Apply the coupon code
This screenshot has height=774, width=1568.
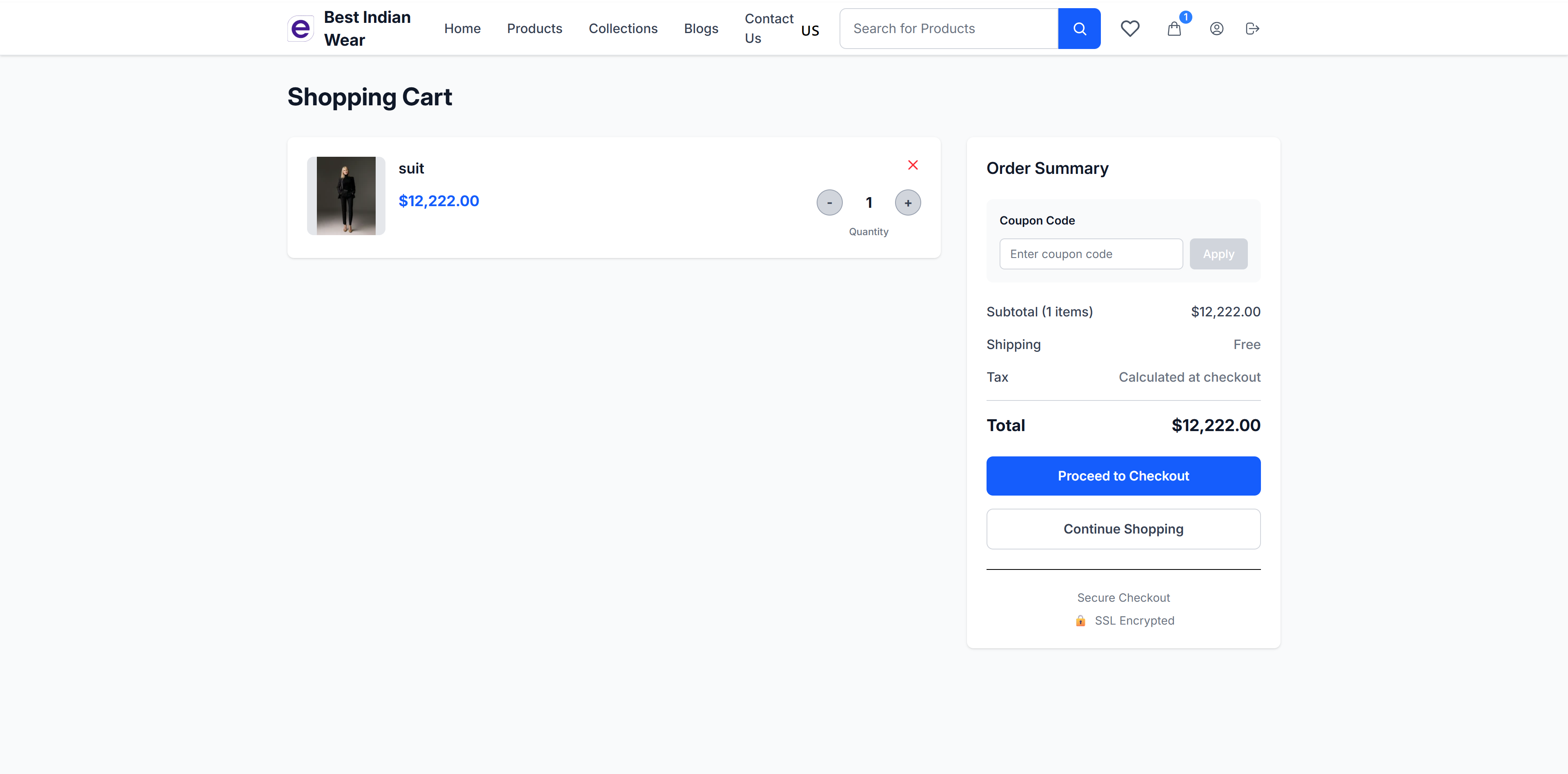coord(1218,254)
